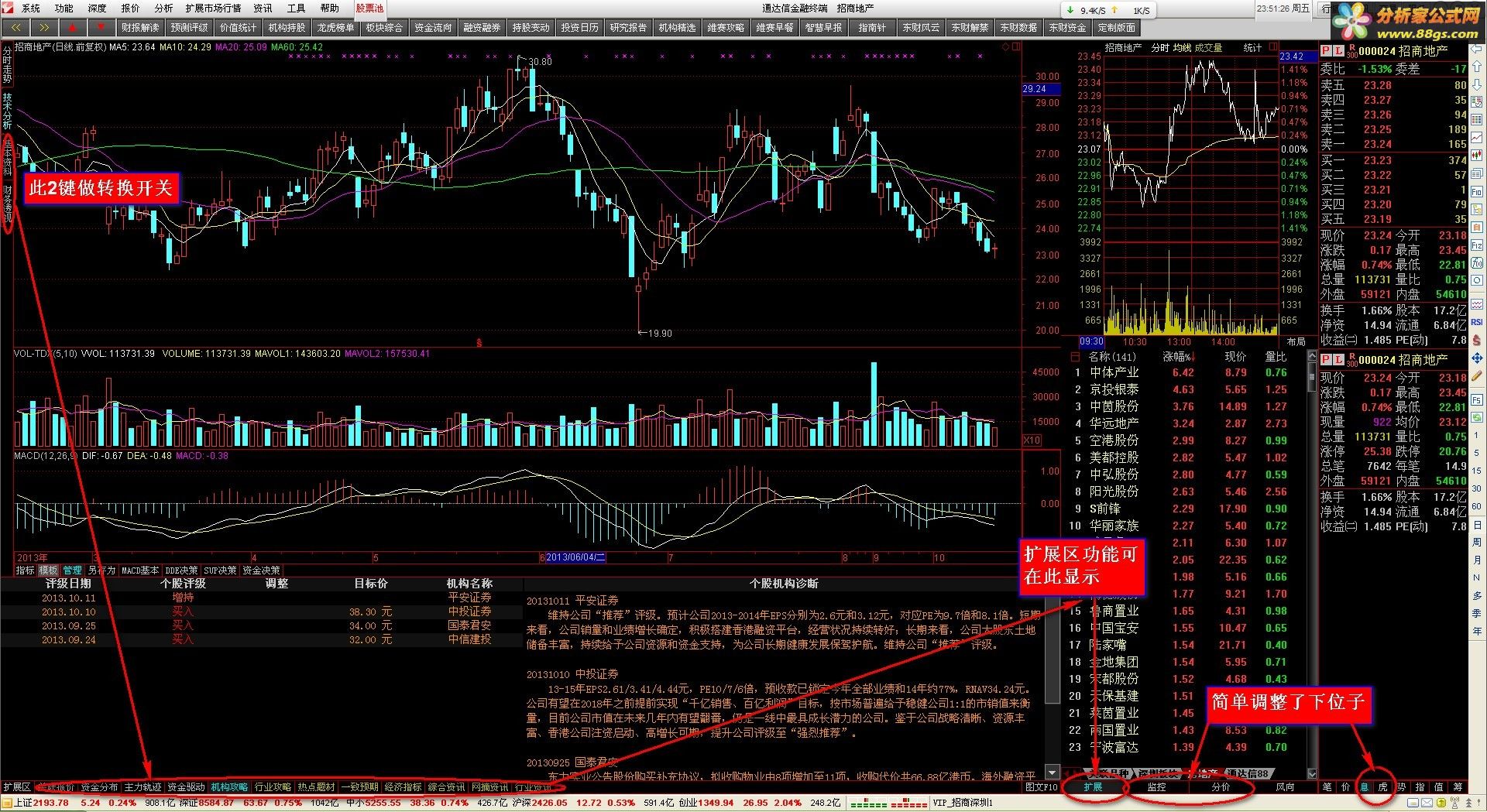Click the diamond icon above the K-line chart
Image resolution: width=1487 pixels, height=812 pixels.
tap(1006, 46)
